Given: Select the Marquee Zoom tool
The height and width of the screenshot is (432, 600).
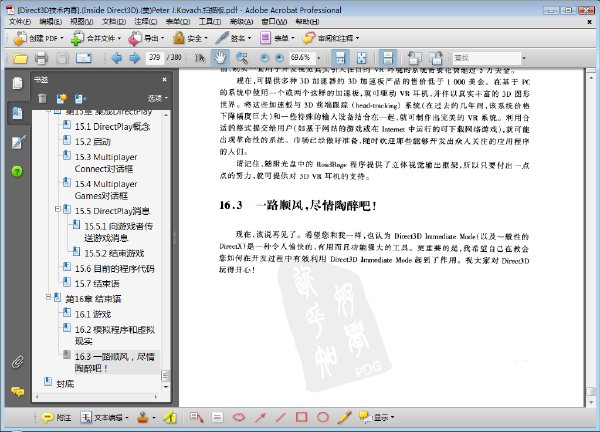Looking at the screenshot, I should pyautogui.click(x=241, y=58).
